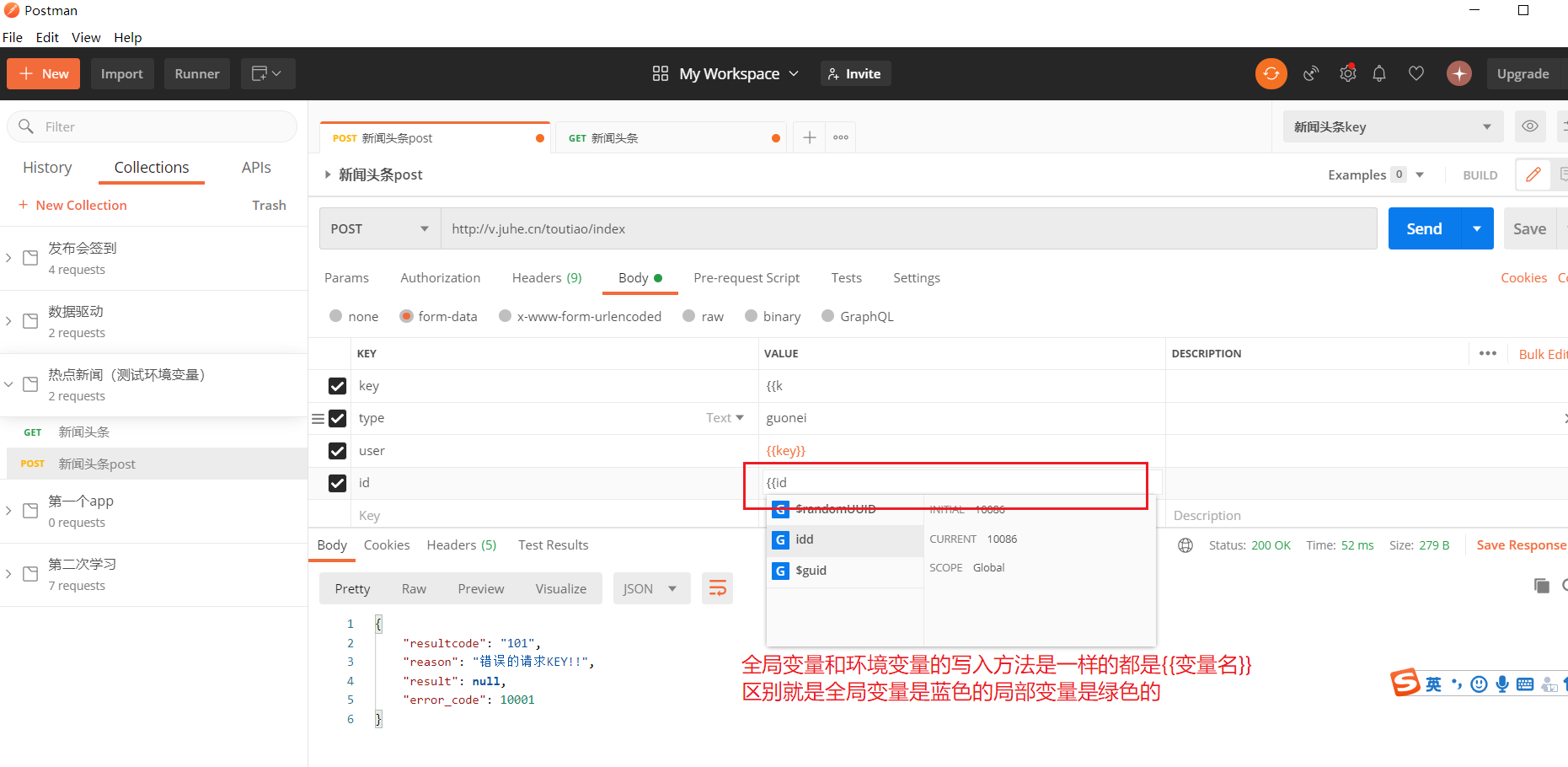Open a new request tab with plus
This screenshot has height=767, width=1568.
pyautogui.click(x=809, y=137)
